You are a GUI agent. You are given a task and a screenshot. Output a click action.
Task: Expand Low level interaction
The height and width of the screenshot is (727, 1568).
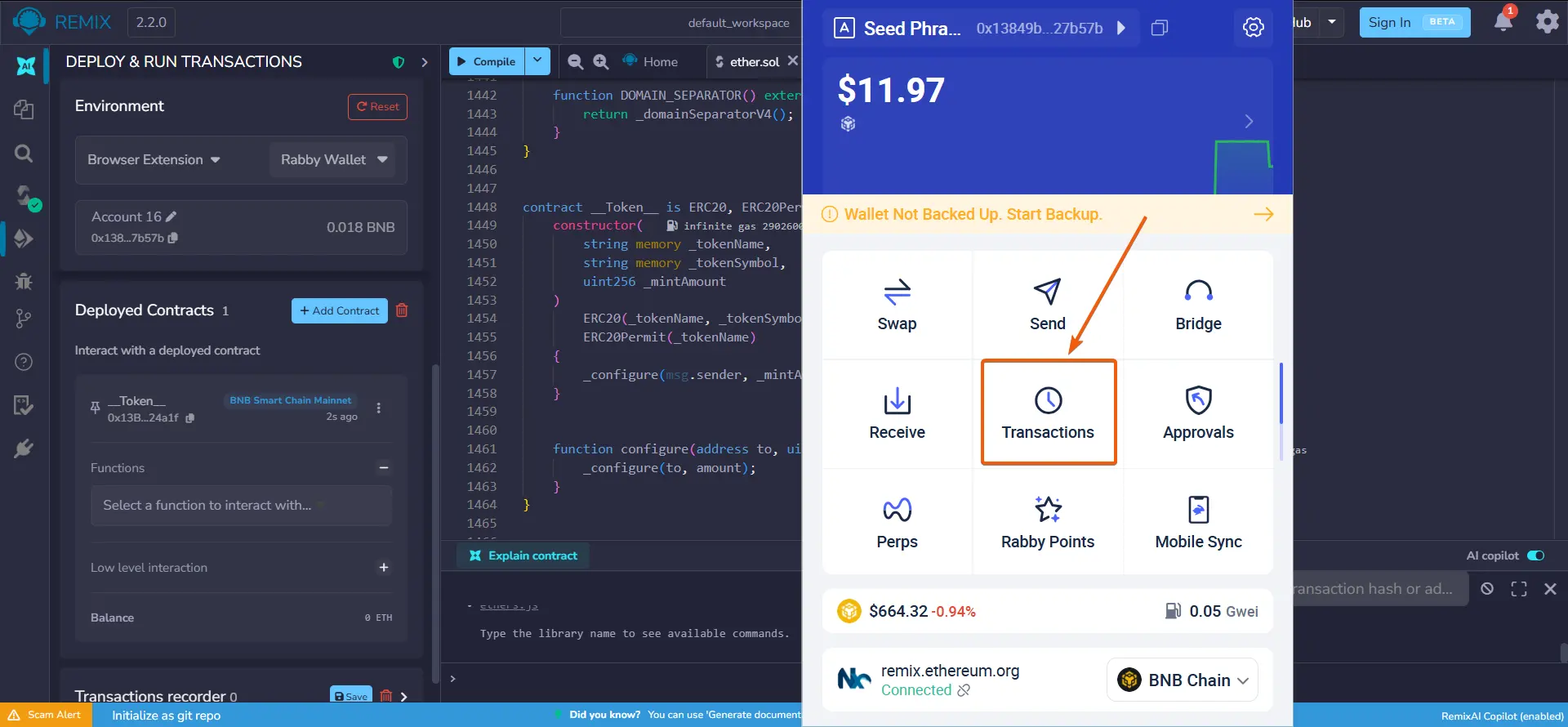click(x=384, y=568)
